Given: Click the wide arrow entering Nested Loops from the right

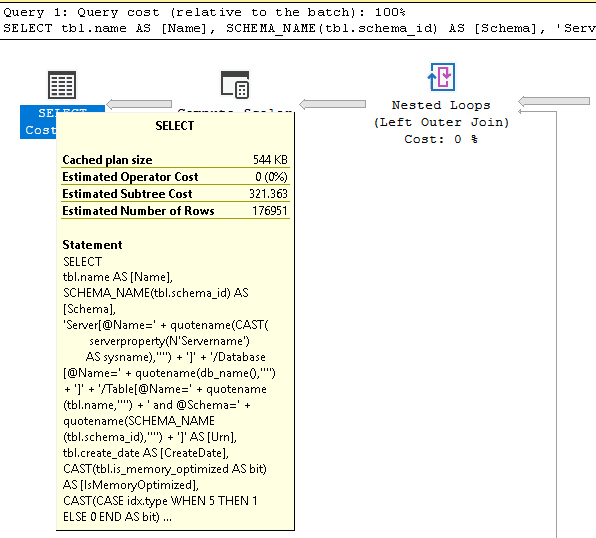Looking at the screenshot, I should (x=554, y=101).
